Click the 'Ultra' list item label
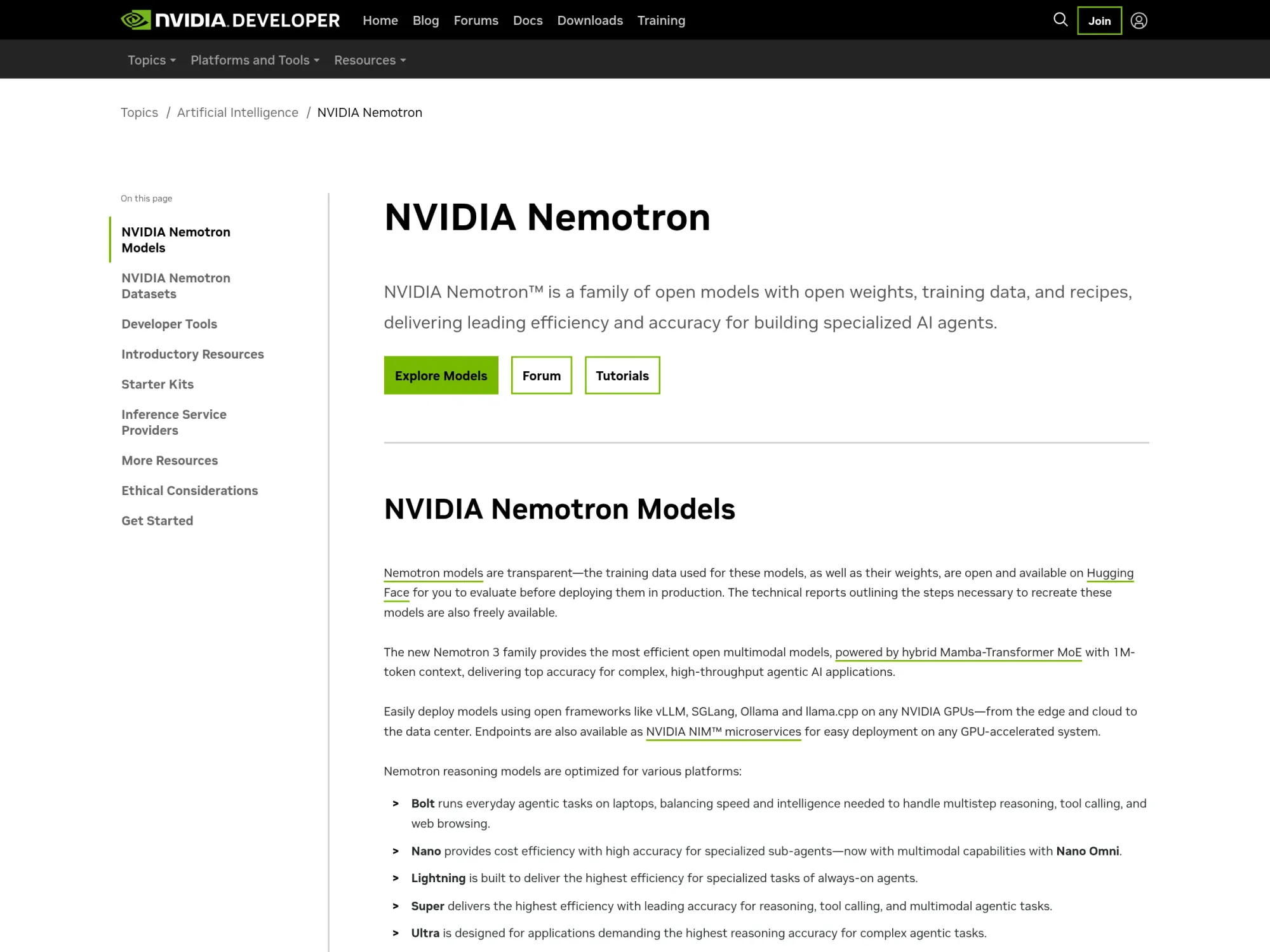1270x952 pixels. coord(425,933)
